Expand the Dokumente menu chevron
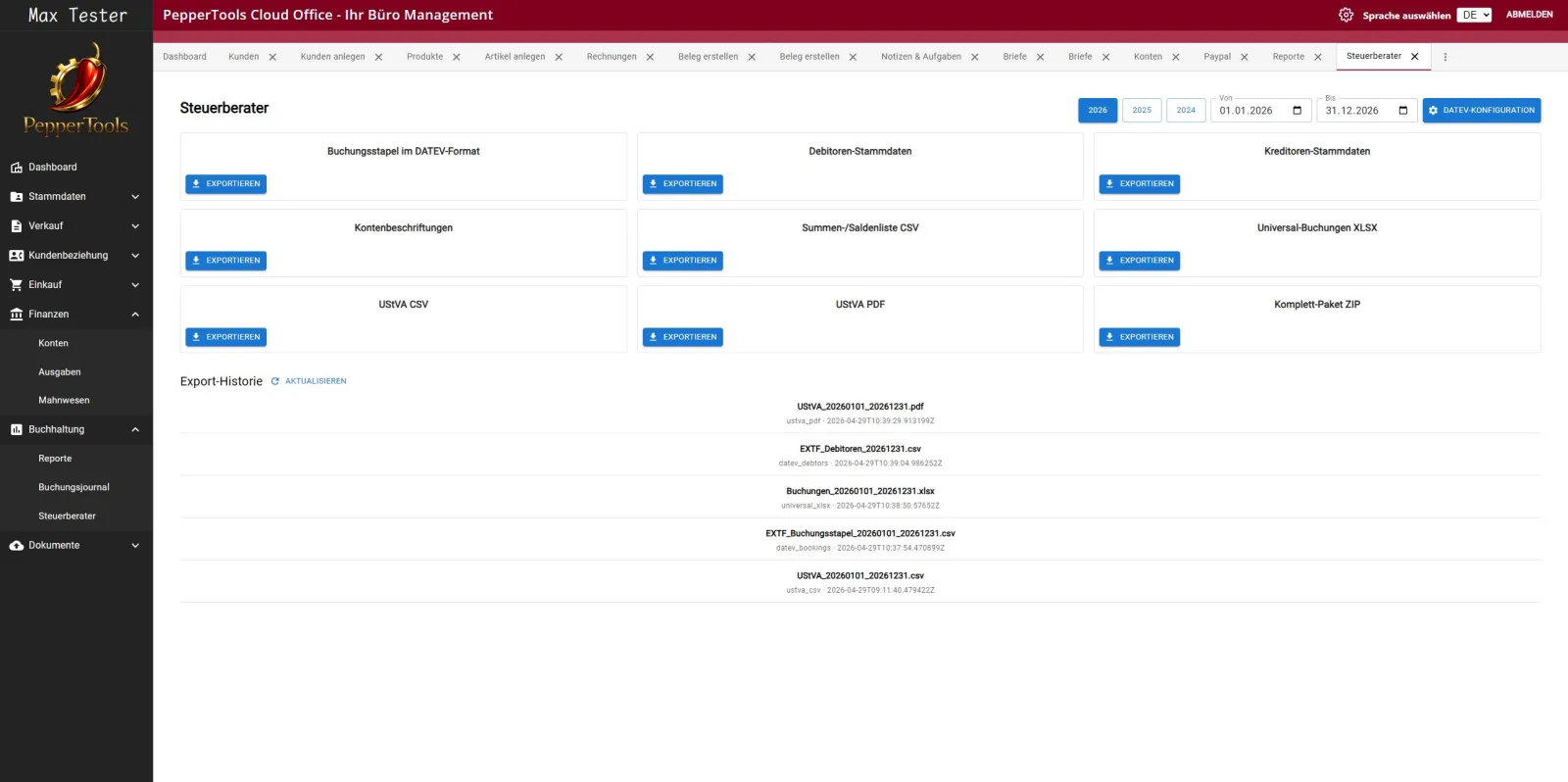This screenshot has width=1568, height=782. (x=135, y=546)
